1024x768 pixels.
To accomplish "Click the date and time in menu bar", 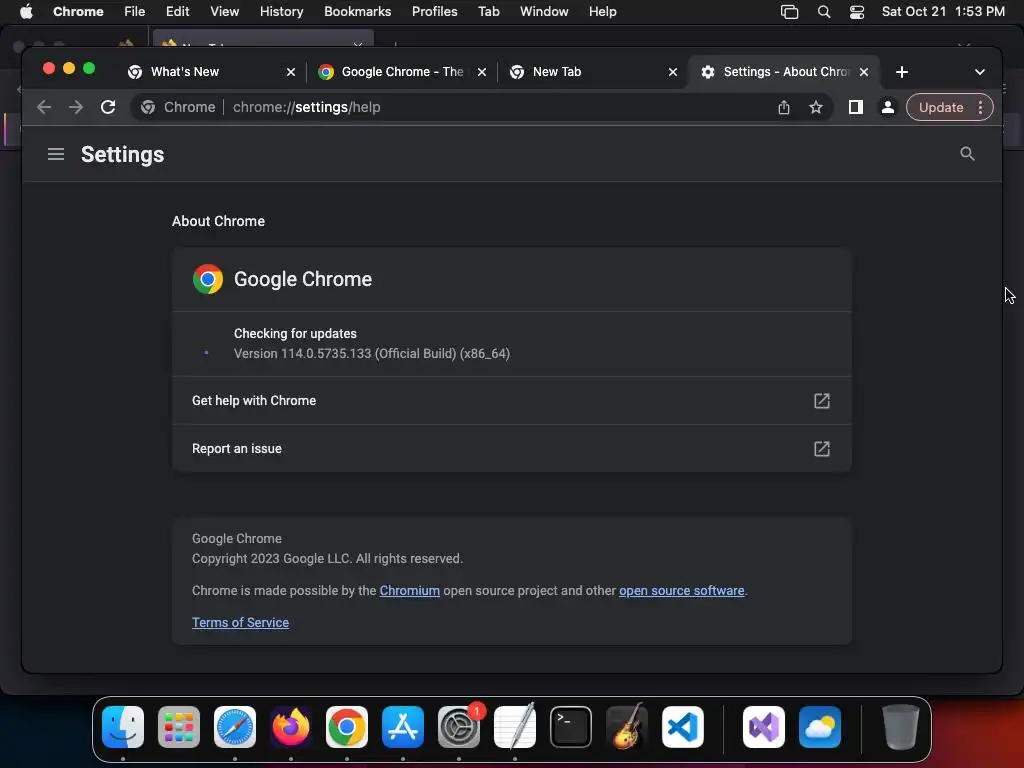I will click(x=943, y=12).
